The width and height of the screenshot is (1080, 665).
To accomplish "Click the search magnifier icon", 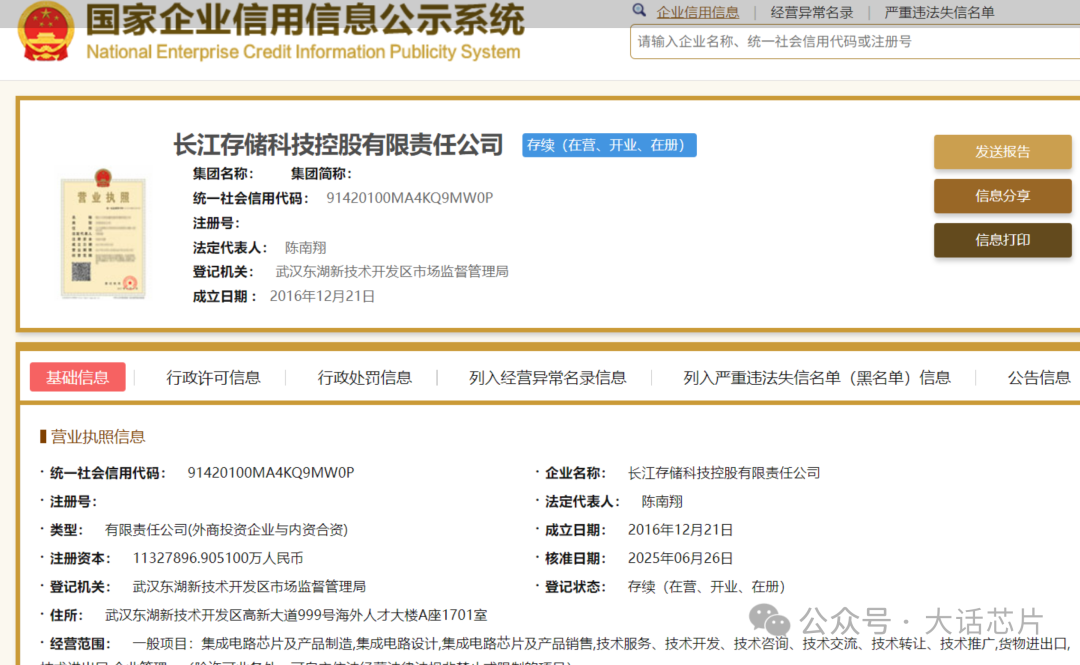I will point(639,10).
